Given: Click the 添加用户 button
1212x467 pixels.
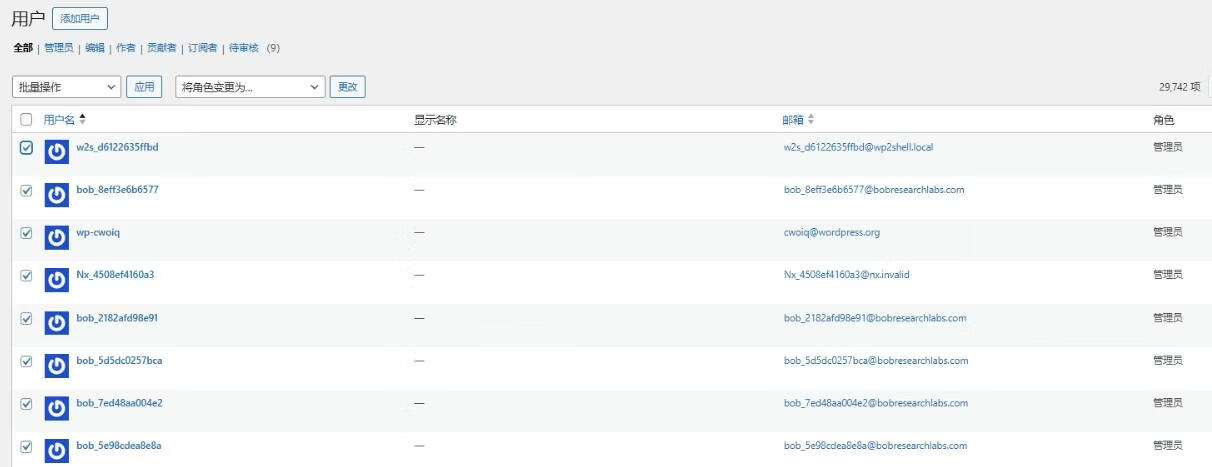Looking at the screenshot, I should (x=80, y=19).
